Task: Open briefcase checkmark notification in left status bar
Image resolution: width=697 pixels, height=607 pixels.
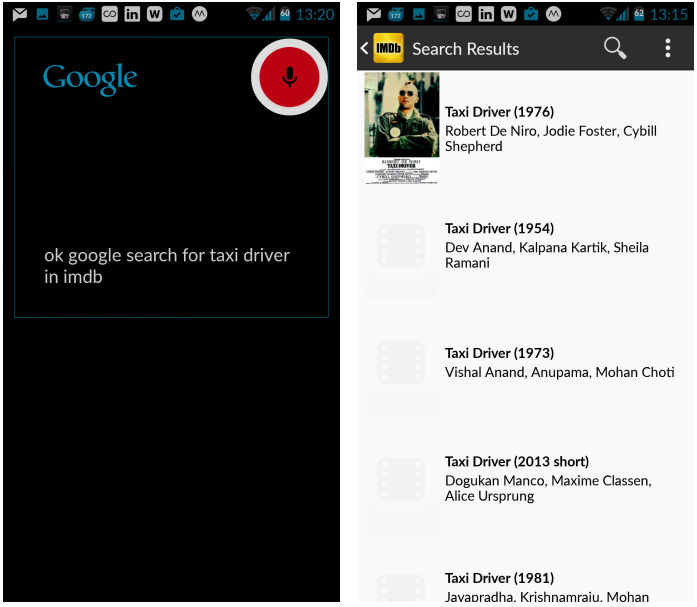Action: click(177, 15)
